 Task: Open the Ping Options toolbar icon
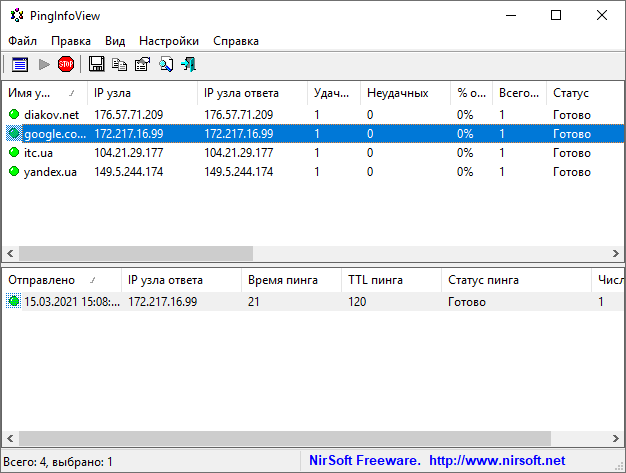(20, 64)
